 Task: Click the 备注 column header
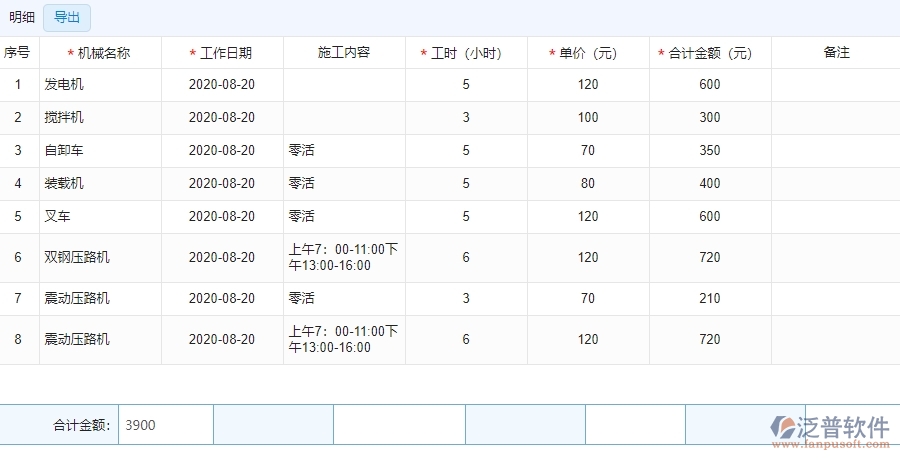tap(836, 53)
